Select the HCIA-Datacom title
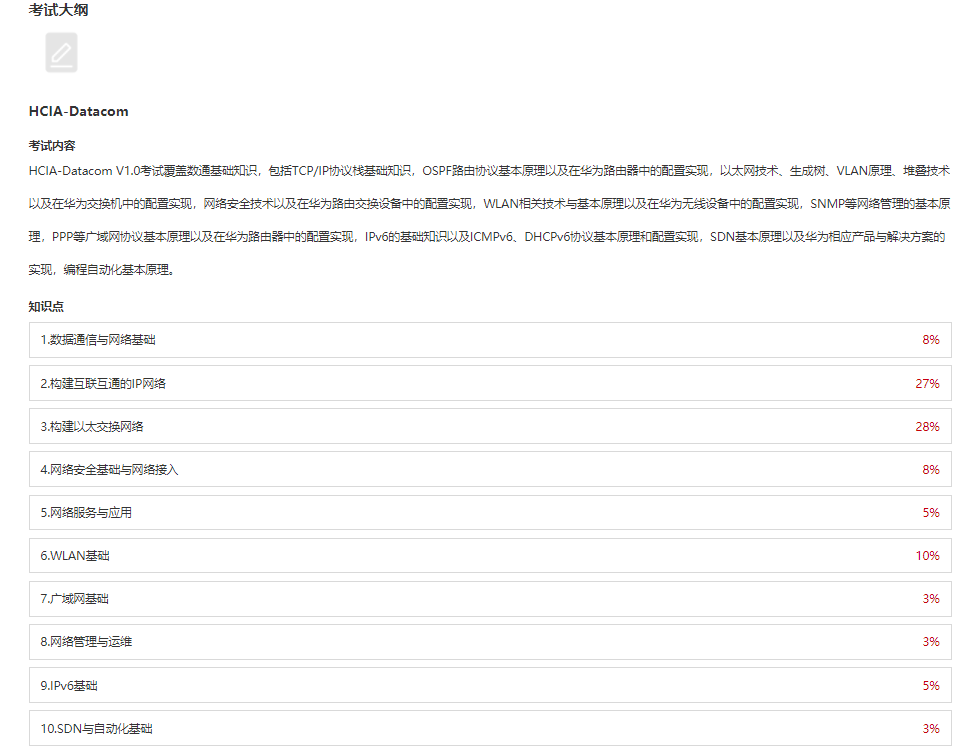Image resolution: width=978 pixels, height=754 pixels. click(x=79, y=112)
